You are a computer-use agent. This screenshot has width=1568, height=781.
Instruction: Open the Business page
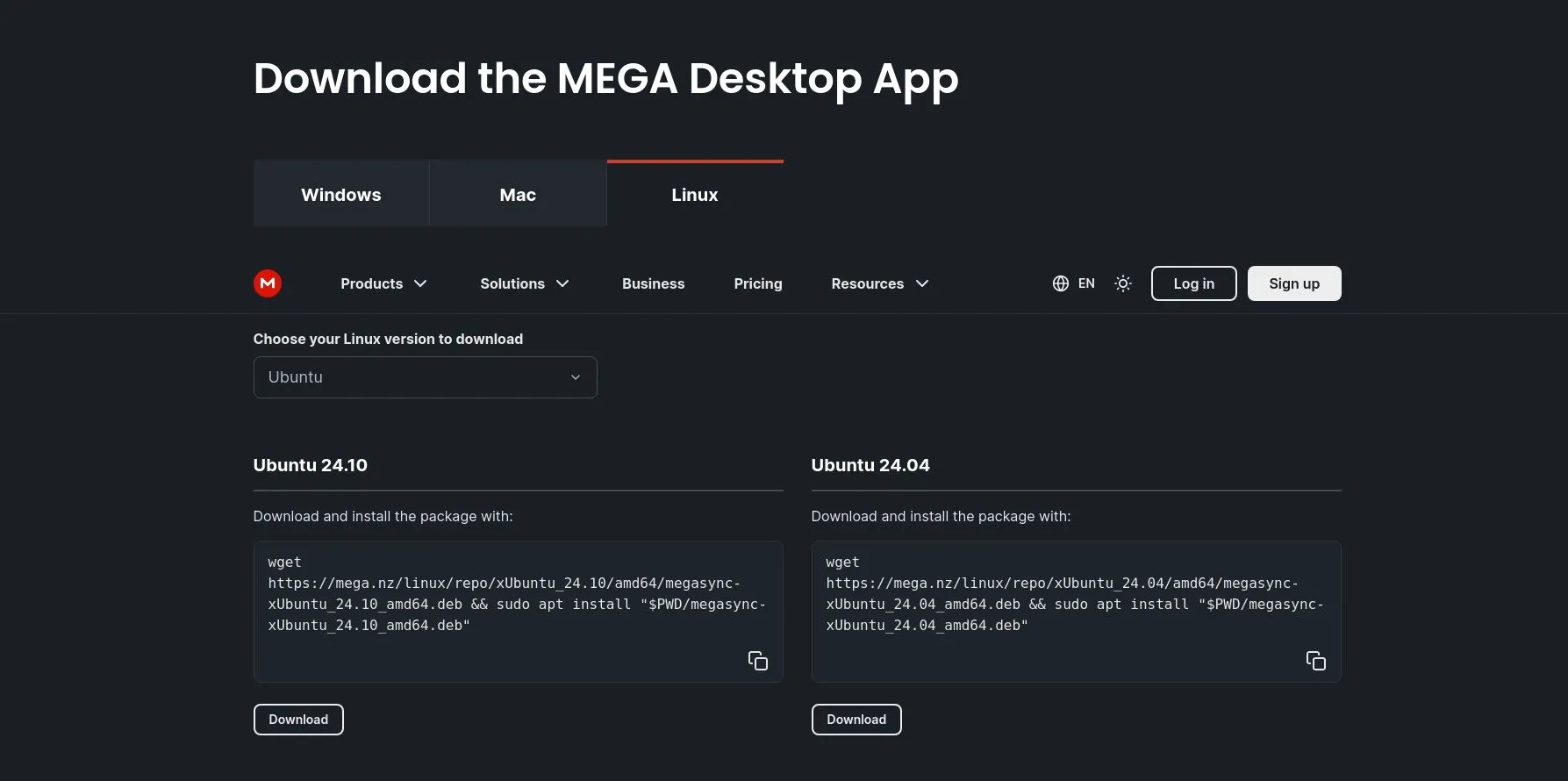point(654,283)
